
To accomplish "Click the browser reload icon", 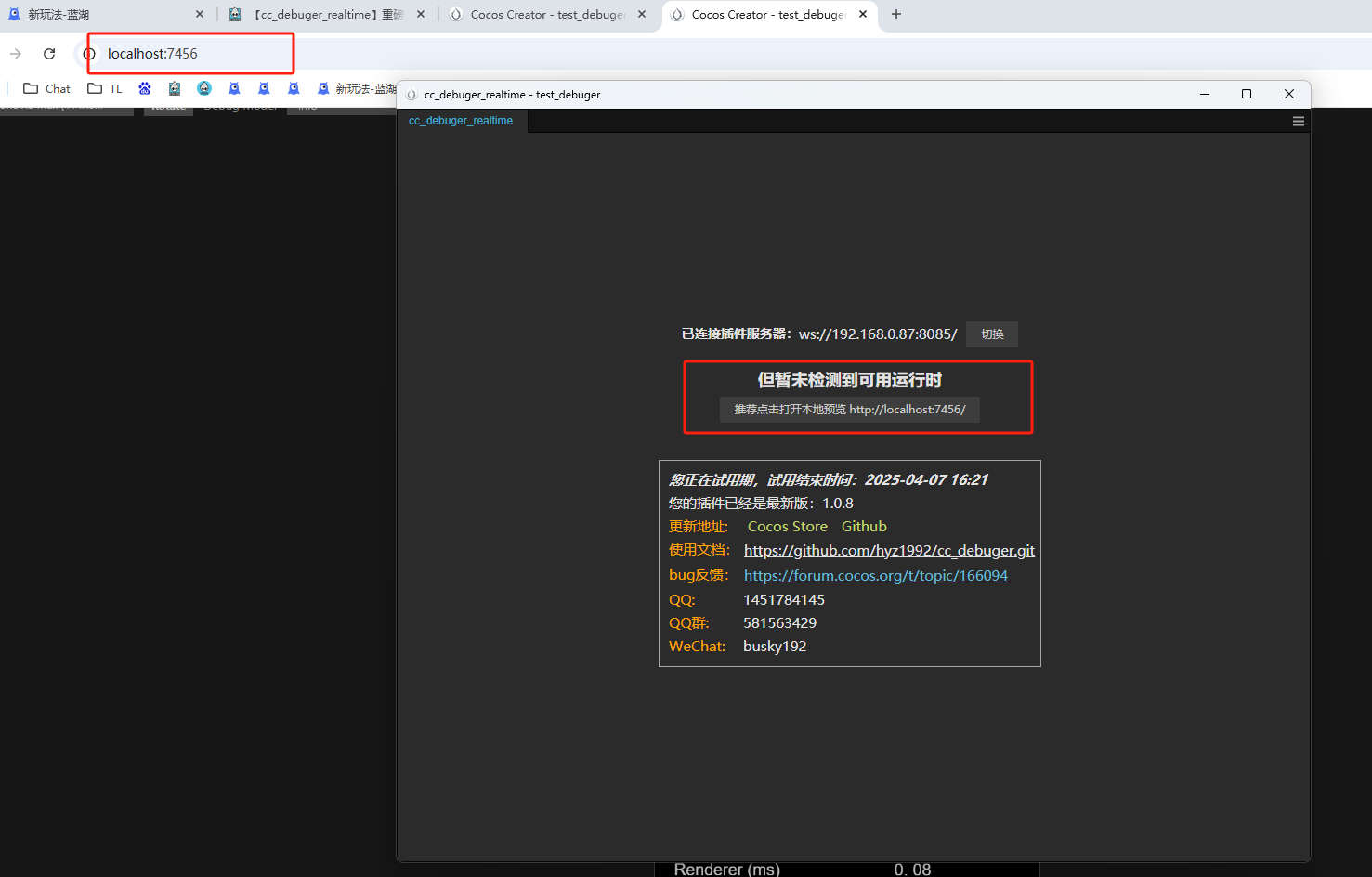I will [x=48, y=53].
